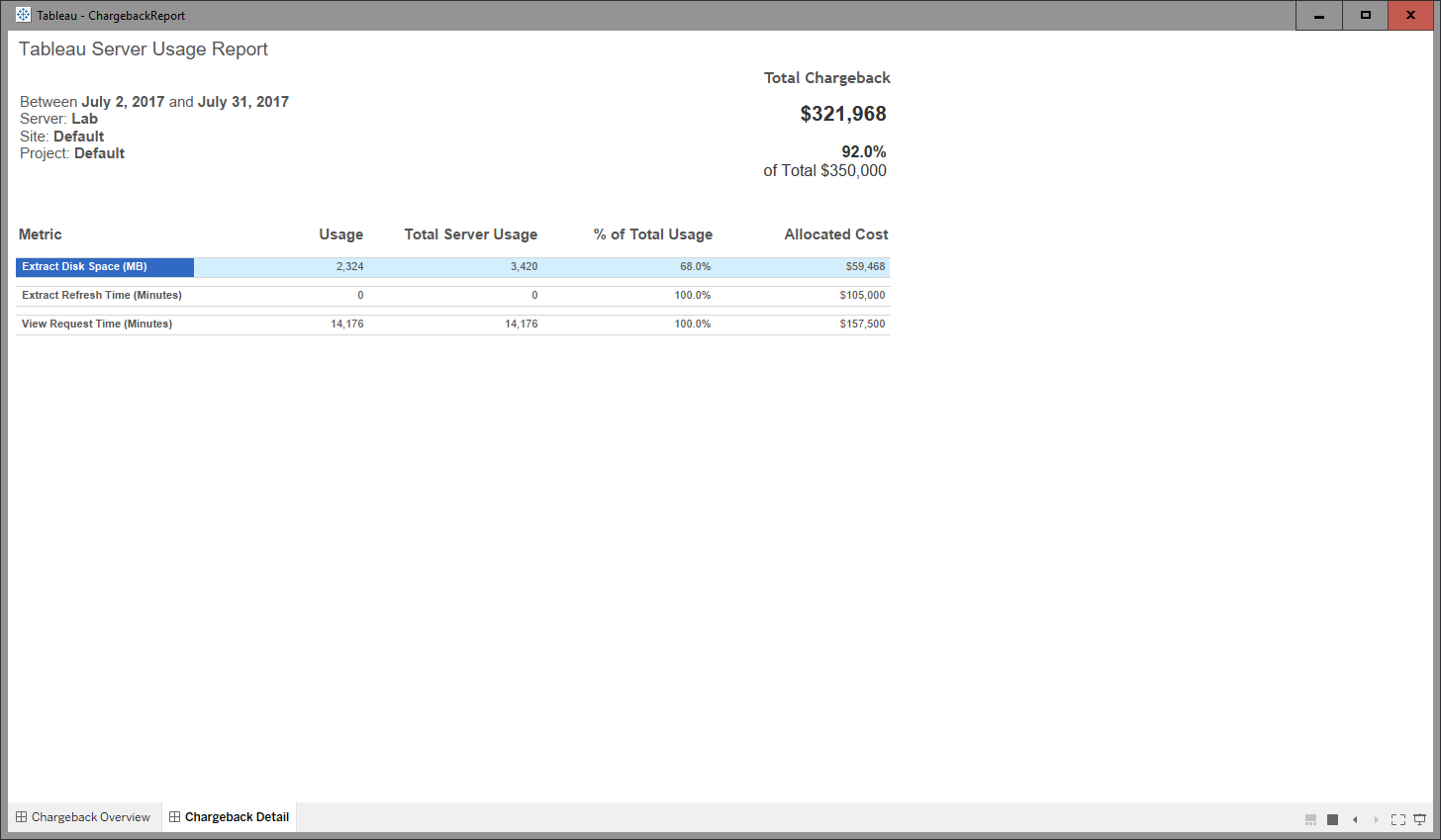This screenshot has width=1441, height=840.
Task: Click the Allocated Cost header
Action: pyautogui.click(x=836, y=234)
